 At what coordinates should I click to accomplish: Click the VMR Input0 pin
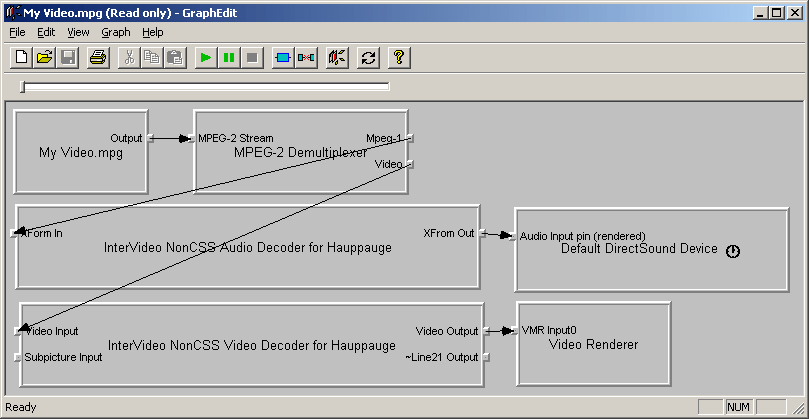514,330
